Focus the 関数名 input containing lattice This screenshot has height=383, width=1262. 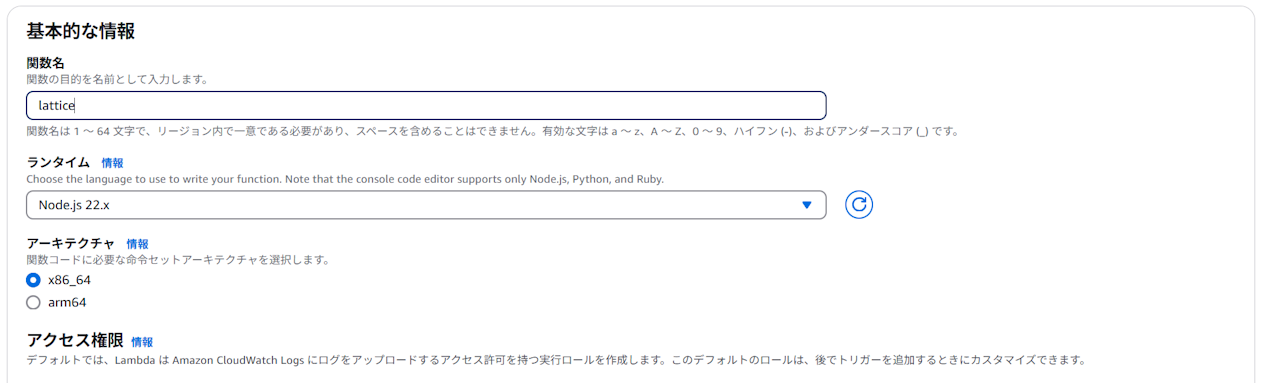426,105
